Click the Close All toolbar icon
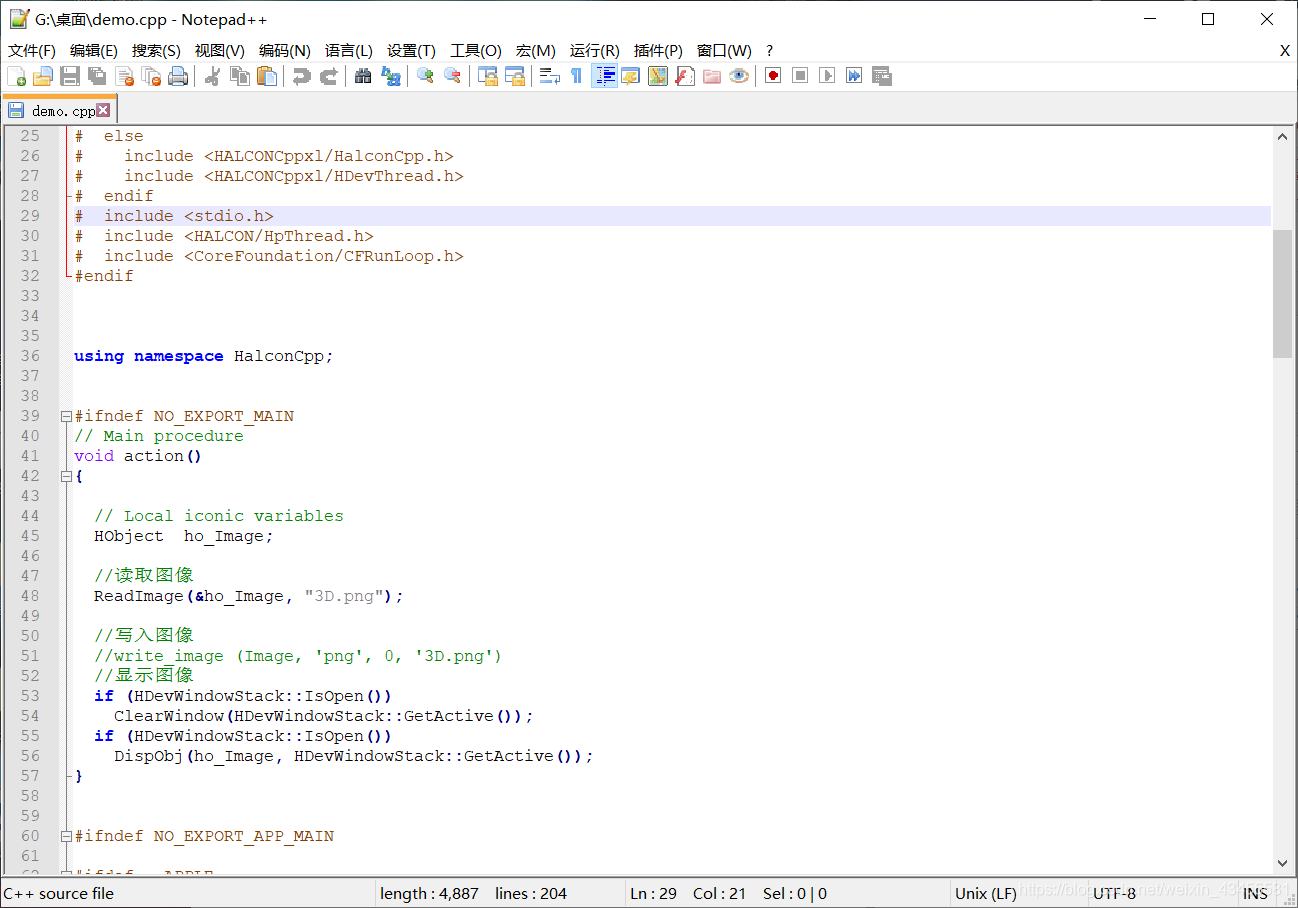1298x908 pixels. coord(152,76)
